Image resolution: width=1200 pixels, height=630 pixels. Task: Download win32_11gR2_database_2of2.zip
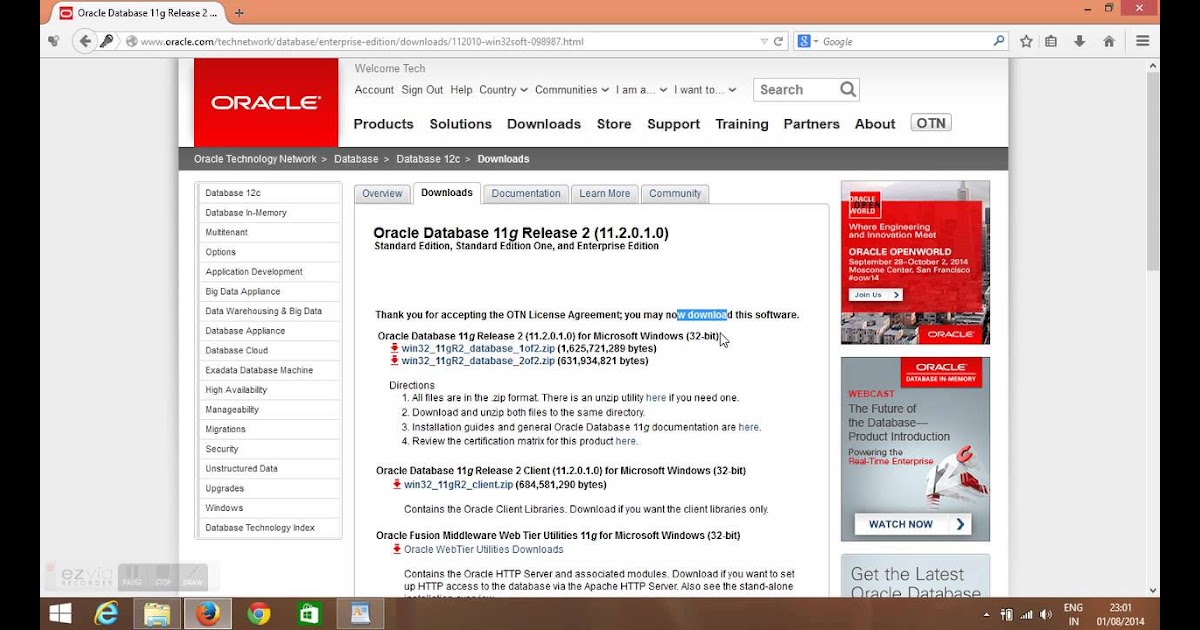478,361
